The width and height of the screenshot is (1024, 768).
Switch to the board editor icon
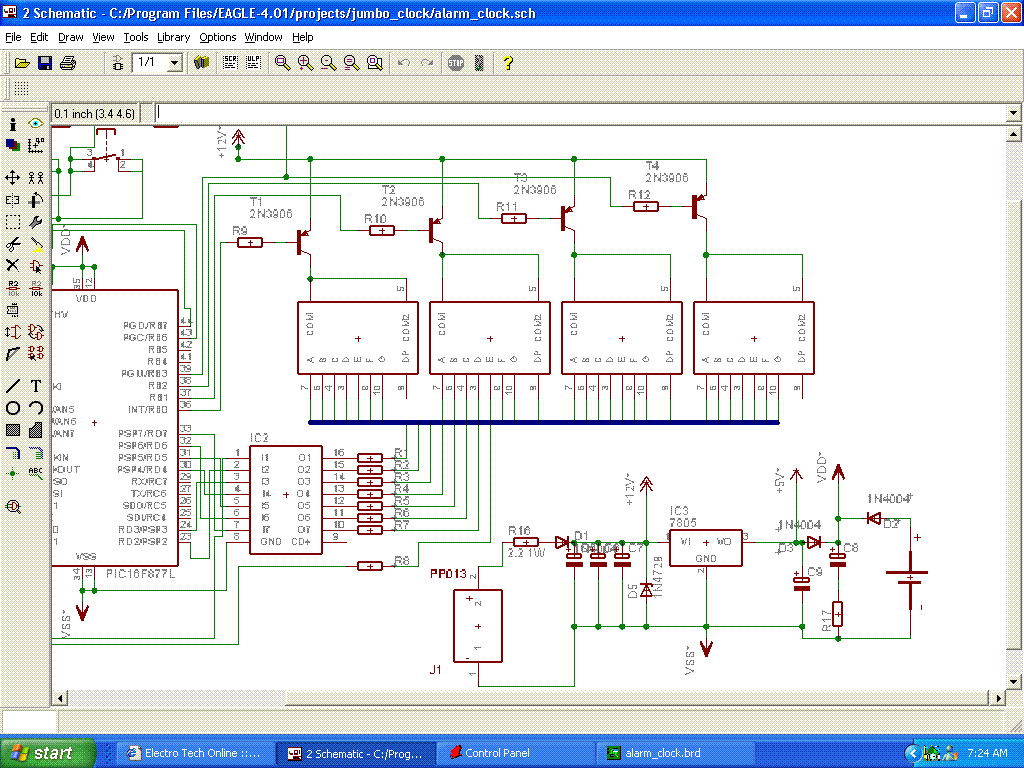118,63
